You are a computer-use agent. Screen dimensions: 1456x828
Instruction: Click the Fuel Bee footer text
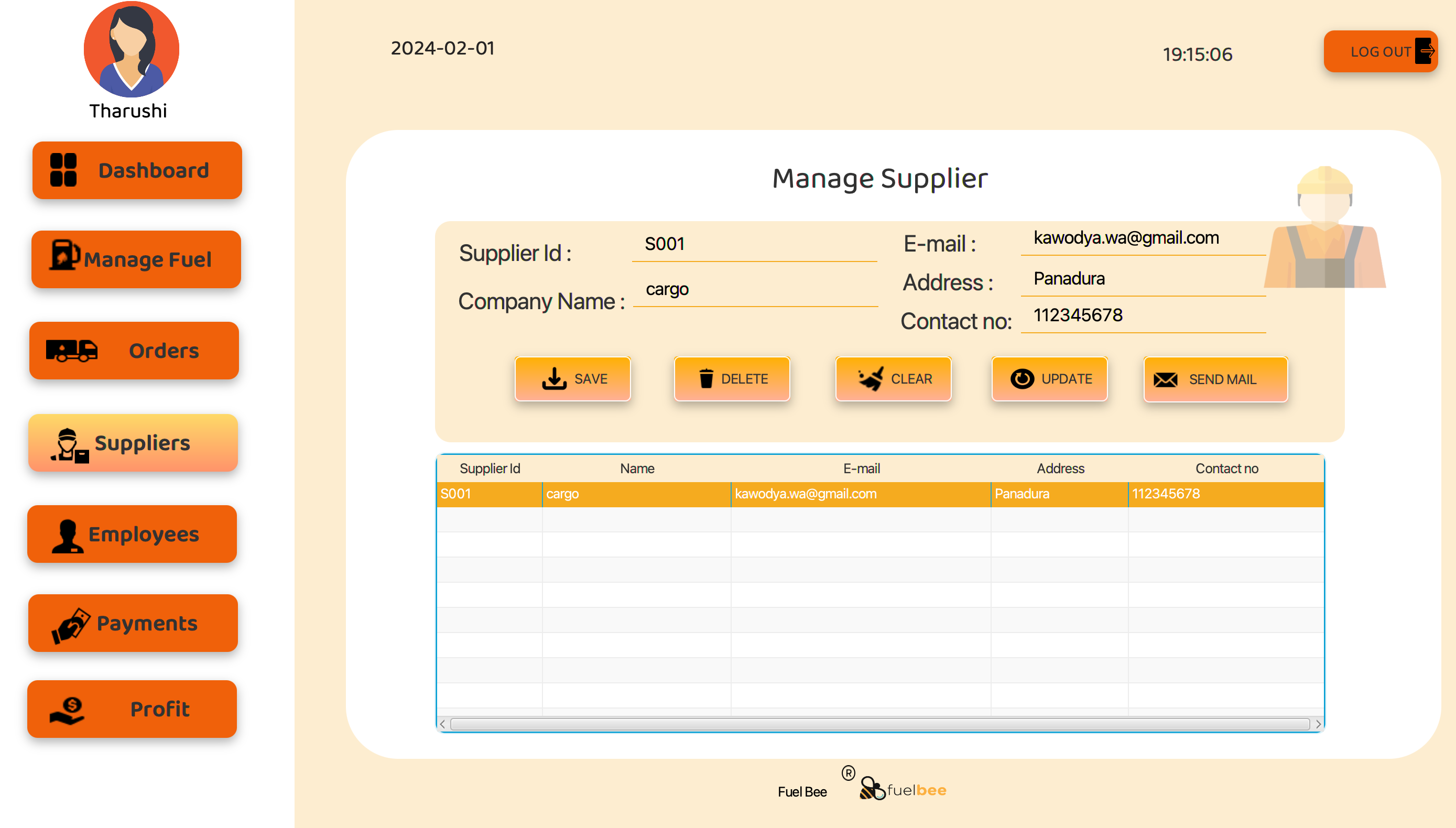pyautogui.click(x=802, y=792)
